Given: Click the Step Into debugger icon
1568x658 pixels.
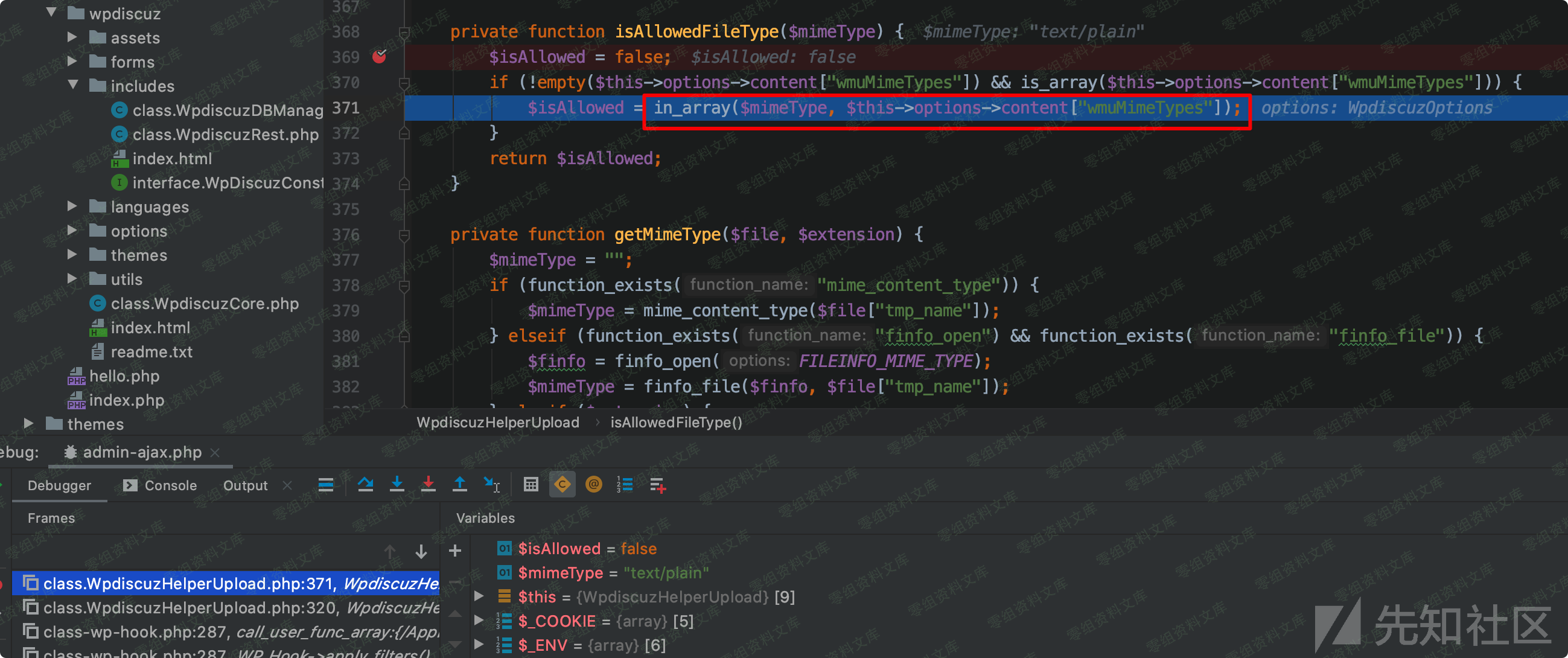Looking at the screenshot, I should coord(397,485).
